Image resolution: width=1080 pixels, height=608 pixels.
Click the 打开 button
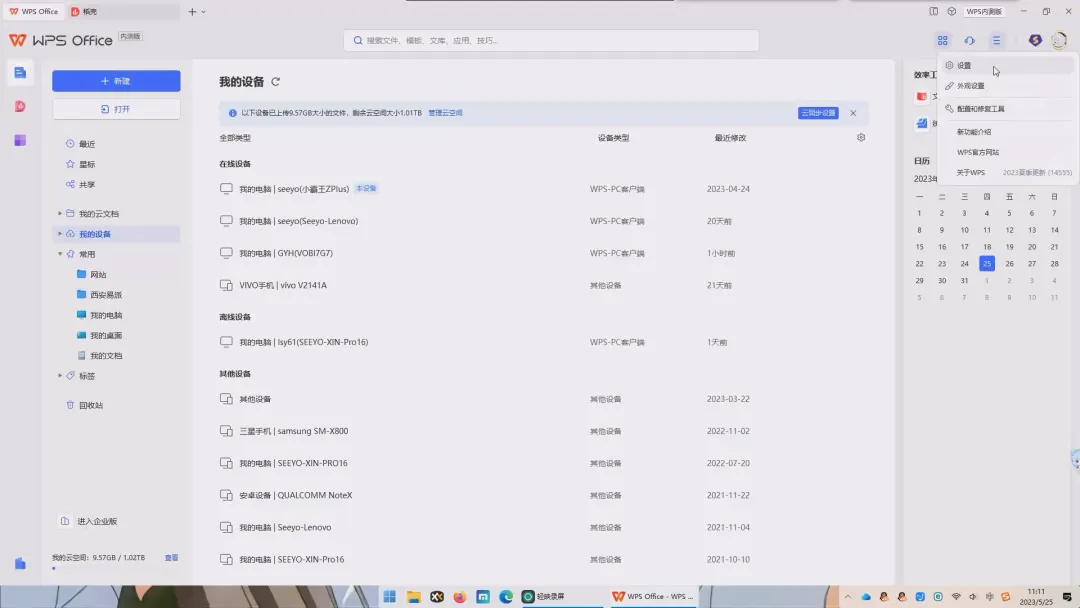116,109
